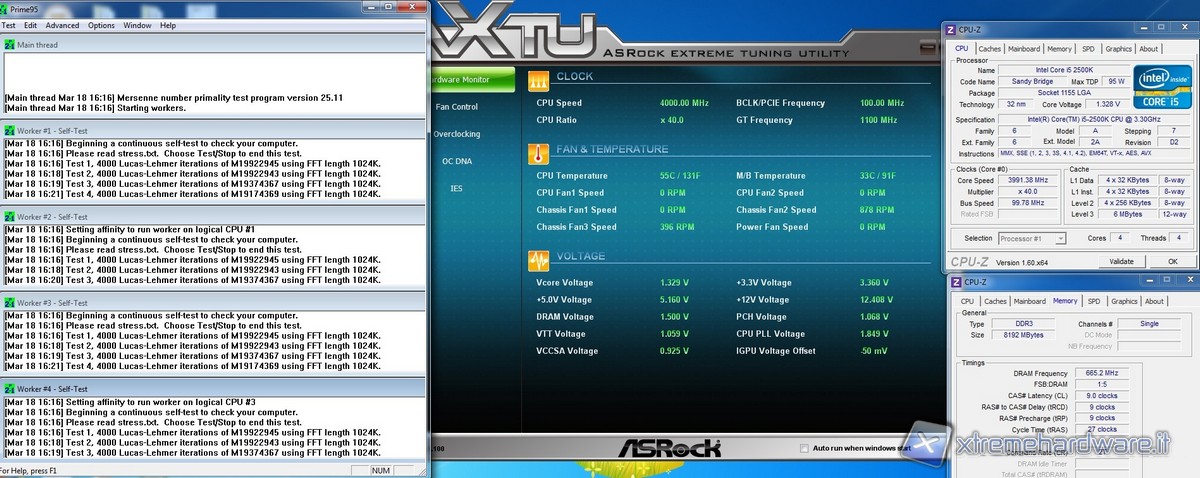Open the Options menu in Prime95
The width and height of the screenshot is (1200, 478).
tap(101, 25)
